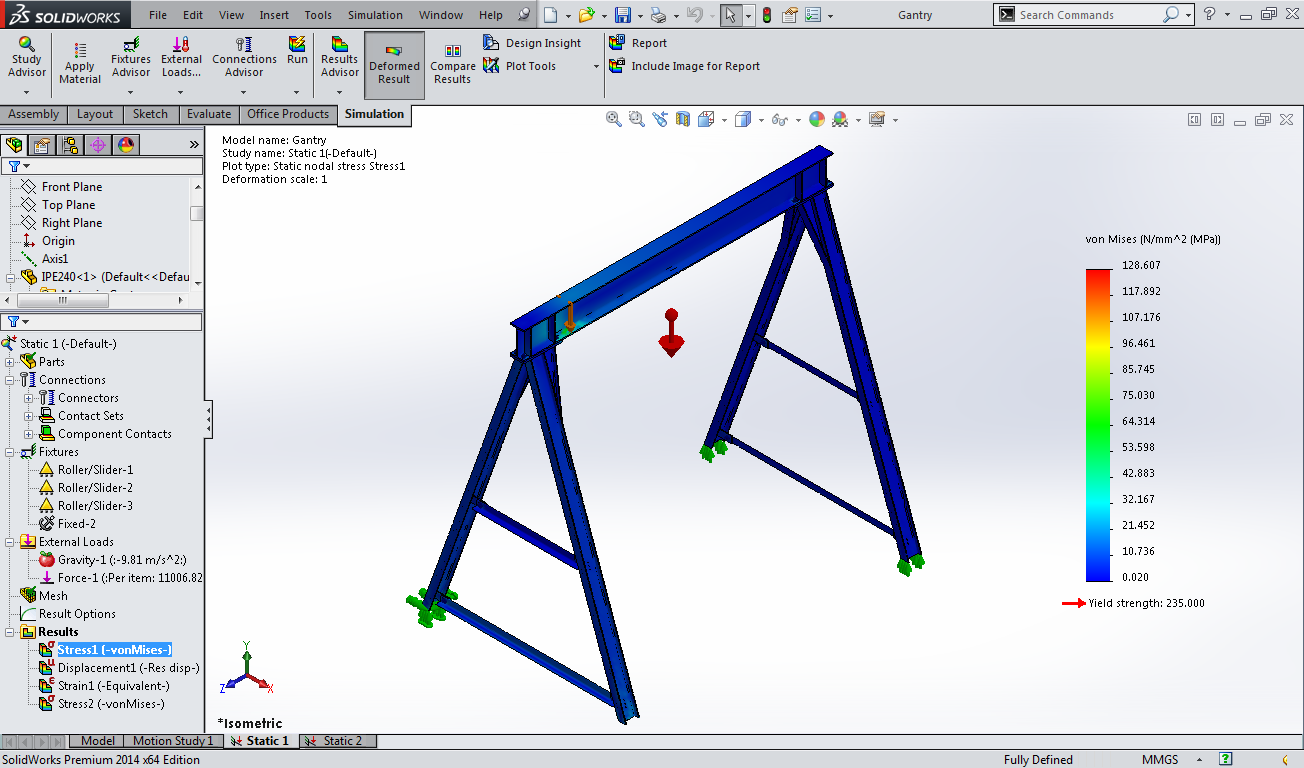Collapse the Results folder
This screenshot has width=1304, height=768.
[10, 632]
